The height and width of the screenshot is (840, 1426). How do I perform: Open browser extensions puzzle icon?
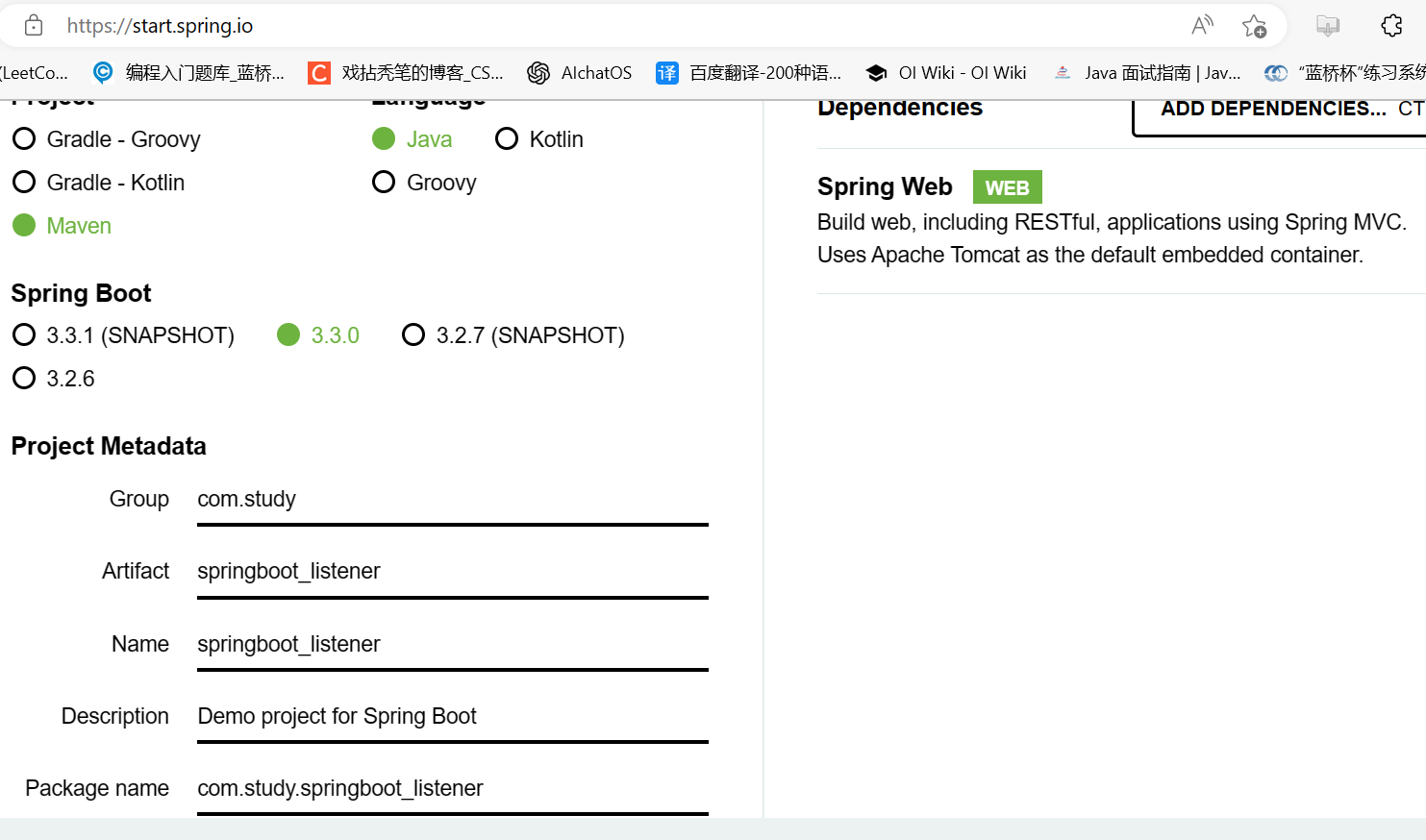click(x=1391, y=26)
